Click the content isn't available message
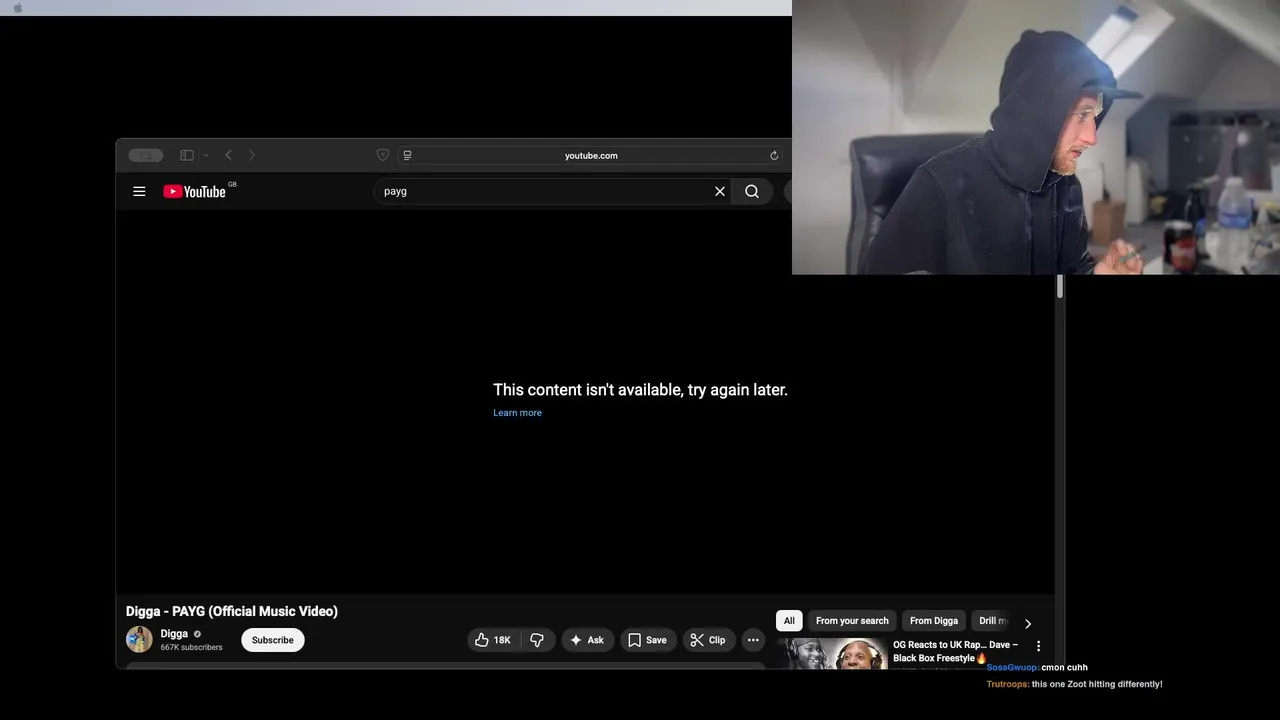This screenshot has width=1280, height=720. pyautogui.click(x=640, y=390)
